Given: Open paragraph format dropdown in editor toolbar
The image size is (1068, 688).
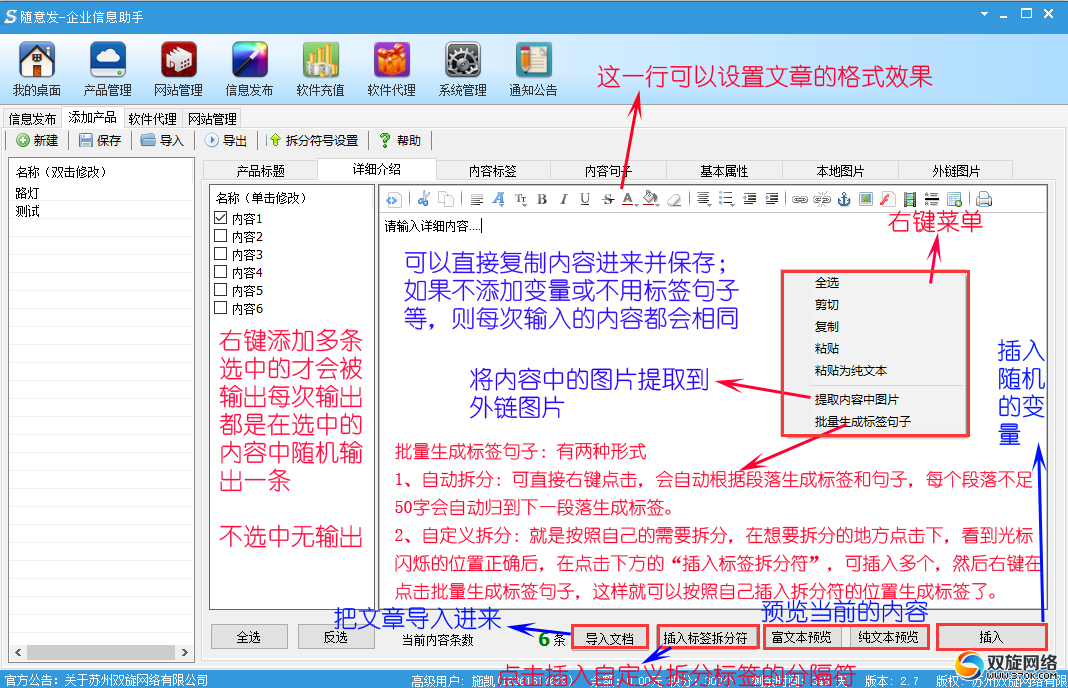Looking at the screenshot, I should tap(477, 199).
